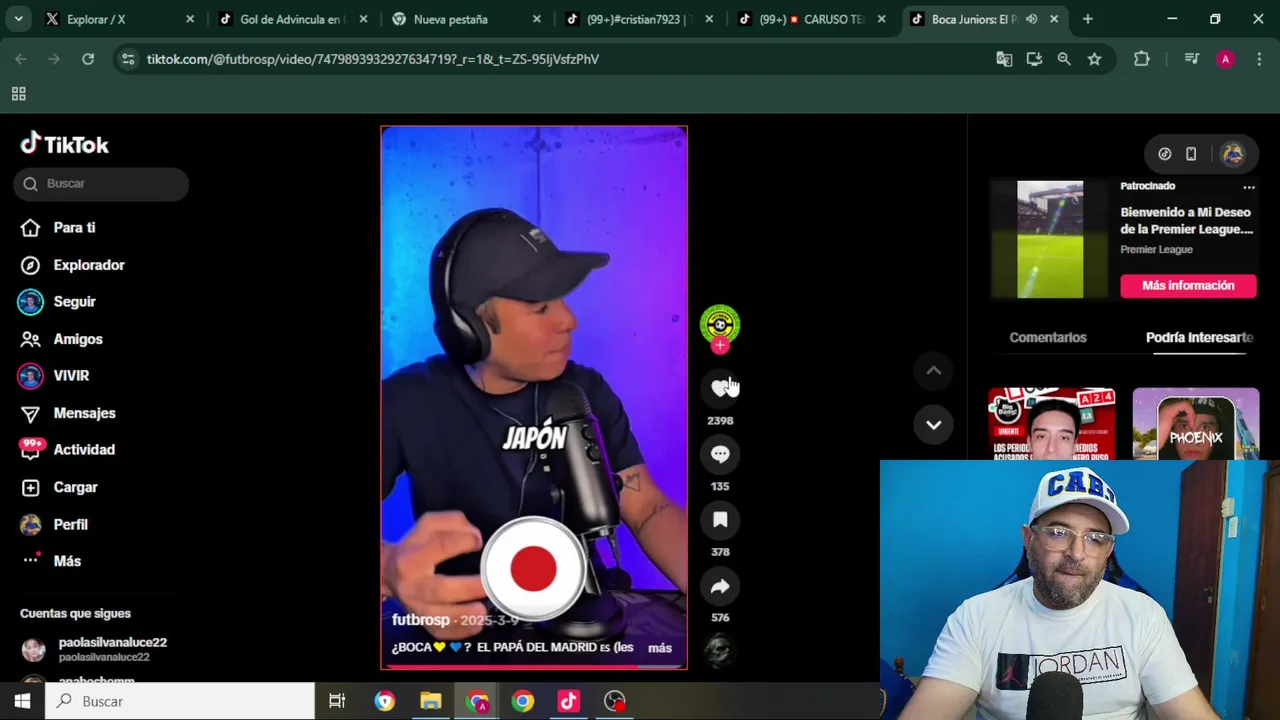The width and height of the screenshot is (1280, 720).
Task: Open VIVIR live section
Action: coord(55,376)
